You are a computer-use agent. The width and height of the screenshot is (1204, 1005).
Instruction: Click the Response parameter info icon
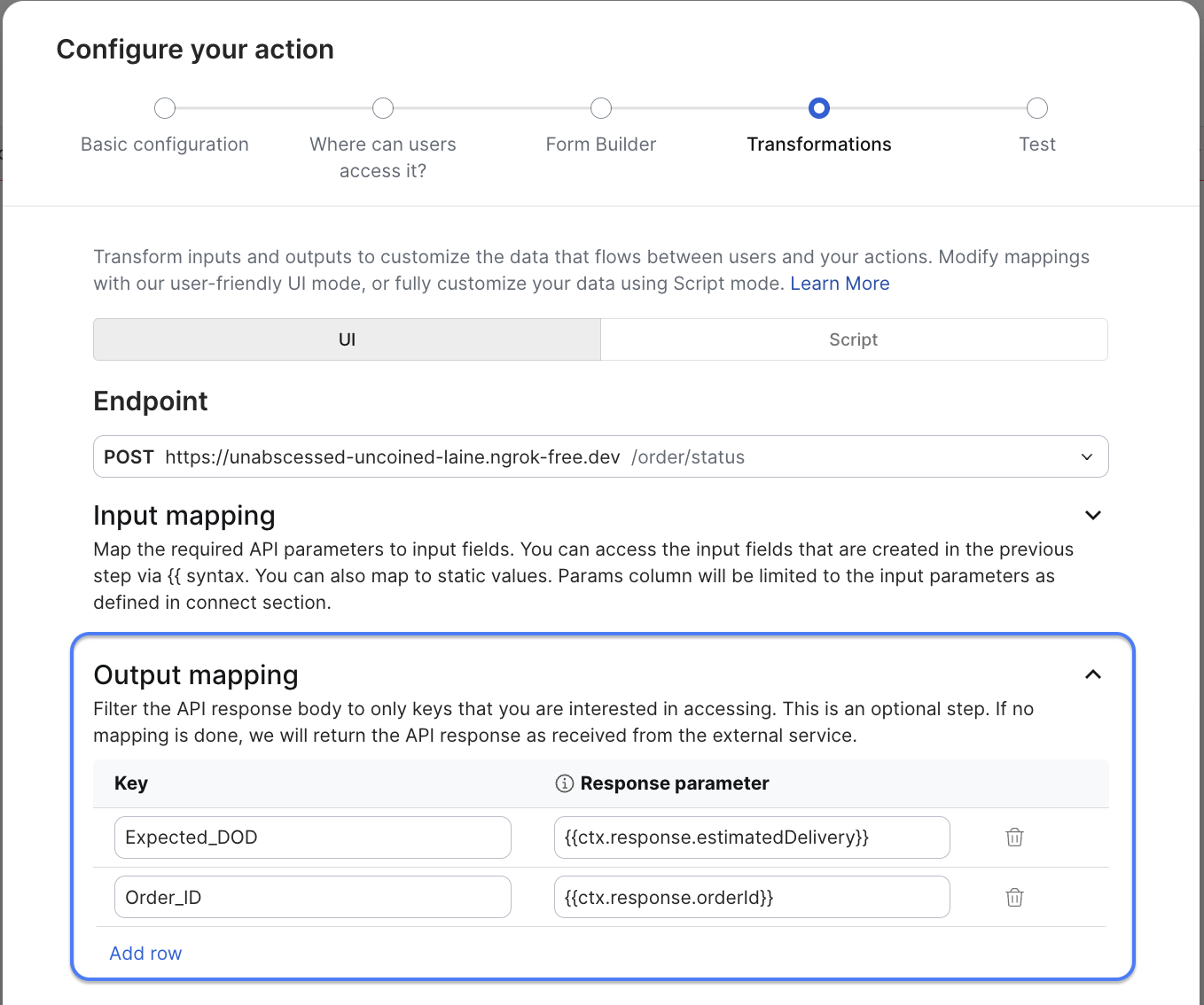tap(564, 783)
